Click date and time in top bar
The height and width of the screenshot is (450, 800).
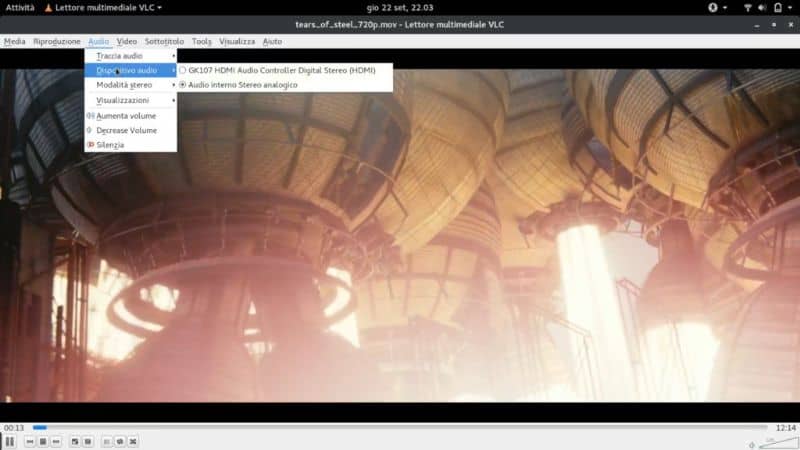click(x=400, y=8)
